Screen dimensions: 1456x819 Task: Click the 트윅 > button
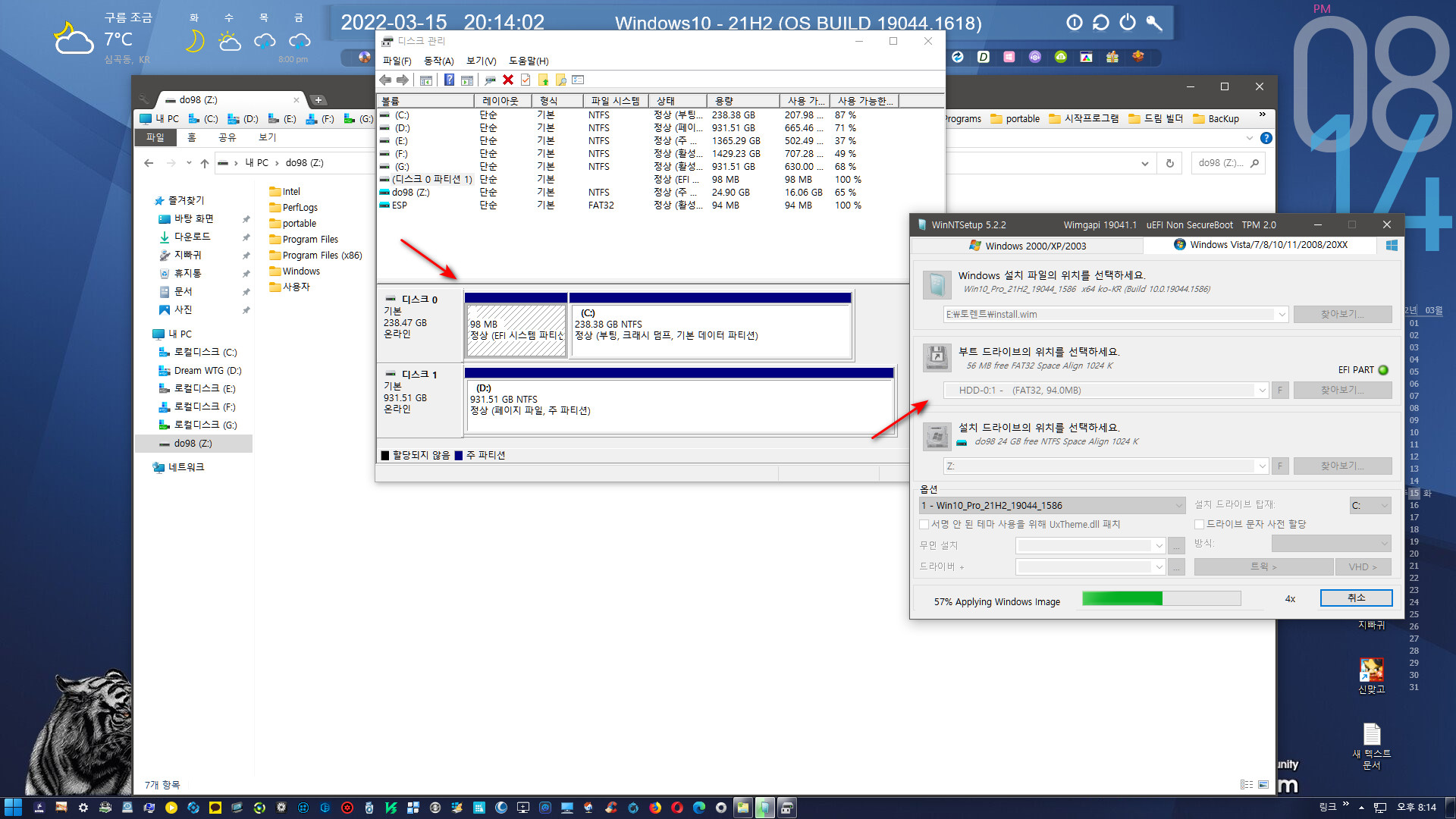pos(1263,566)
